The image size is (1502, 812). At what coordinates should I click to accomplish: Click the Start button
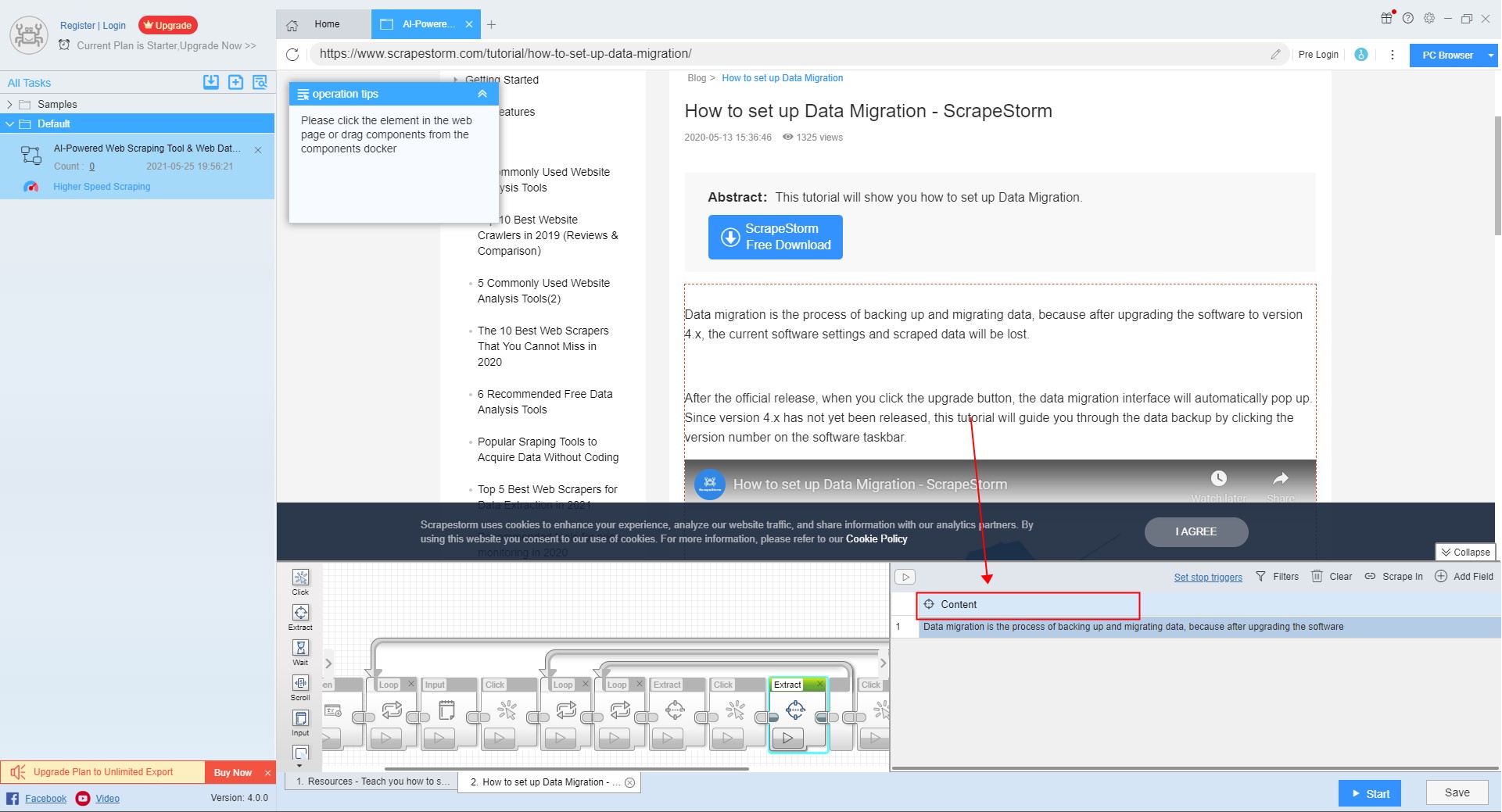(1370, 793)
